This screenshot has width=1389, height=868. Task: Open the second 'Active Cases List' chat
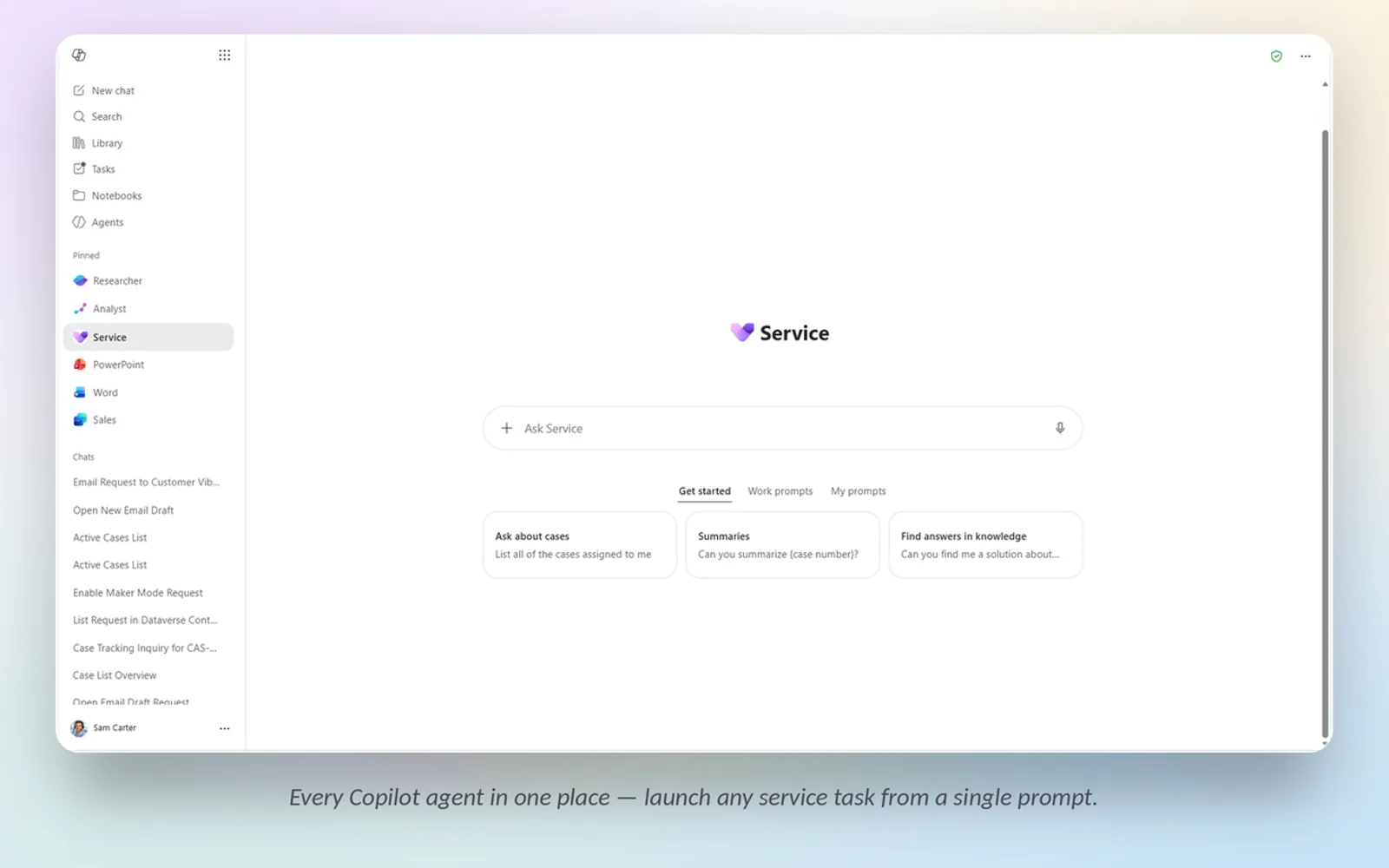tap(110, 565)
